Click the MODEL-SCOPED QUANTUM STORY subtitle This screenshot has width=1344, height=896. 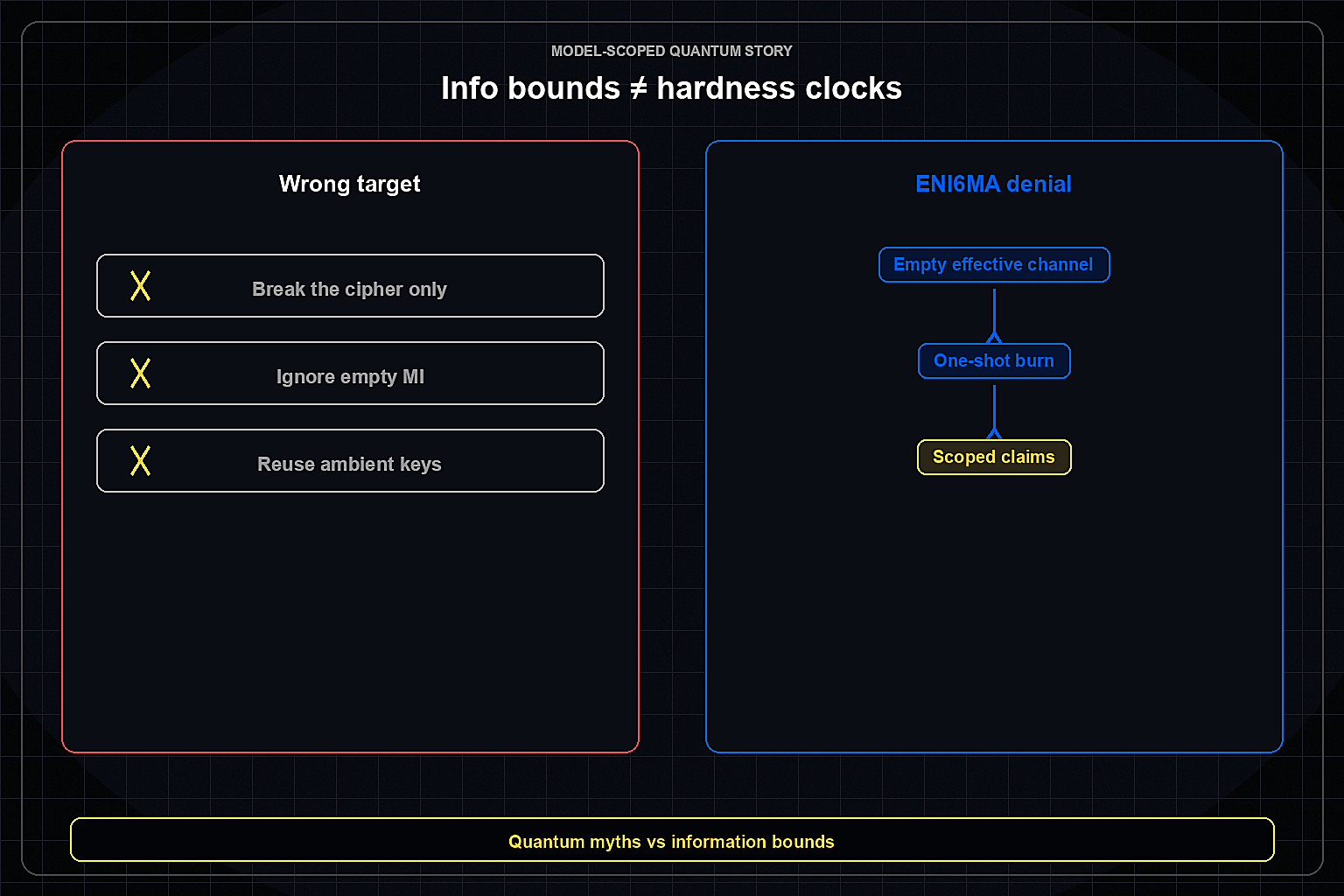tap(671, 51)
